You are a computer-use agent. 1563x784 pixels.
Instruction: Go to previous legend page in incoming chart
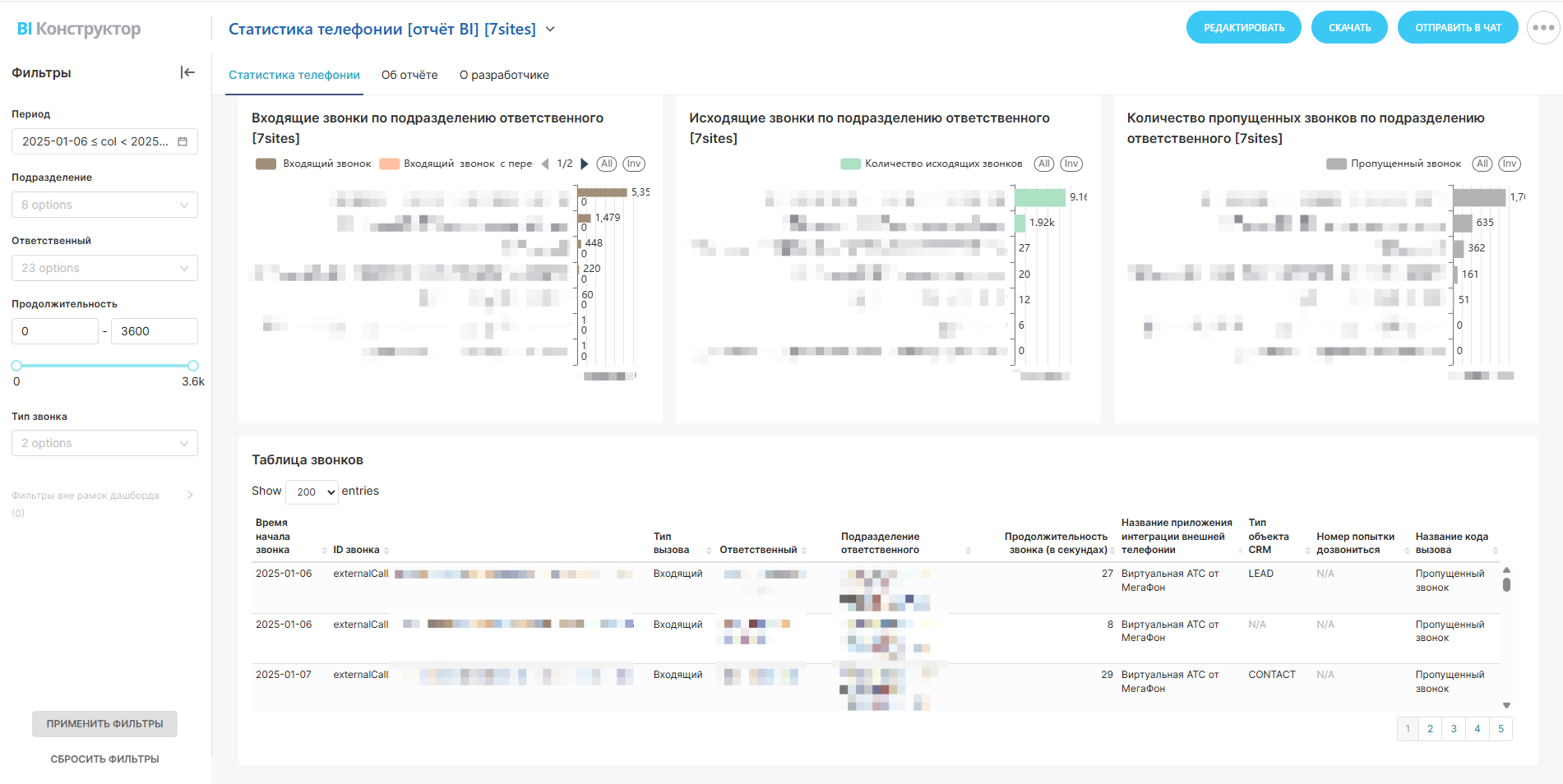[x=544, y=164]
